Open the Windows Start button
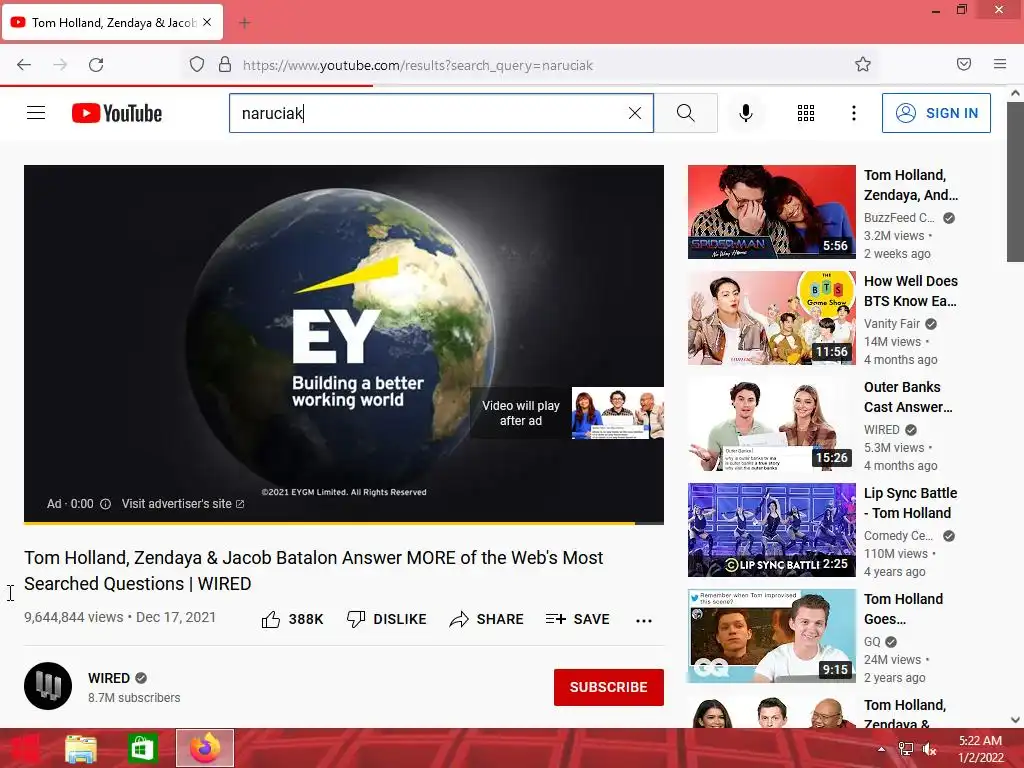Screen dimensions: 1024x768 [24, 748]
